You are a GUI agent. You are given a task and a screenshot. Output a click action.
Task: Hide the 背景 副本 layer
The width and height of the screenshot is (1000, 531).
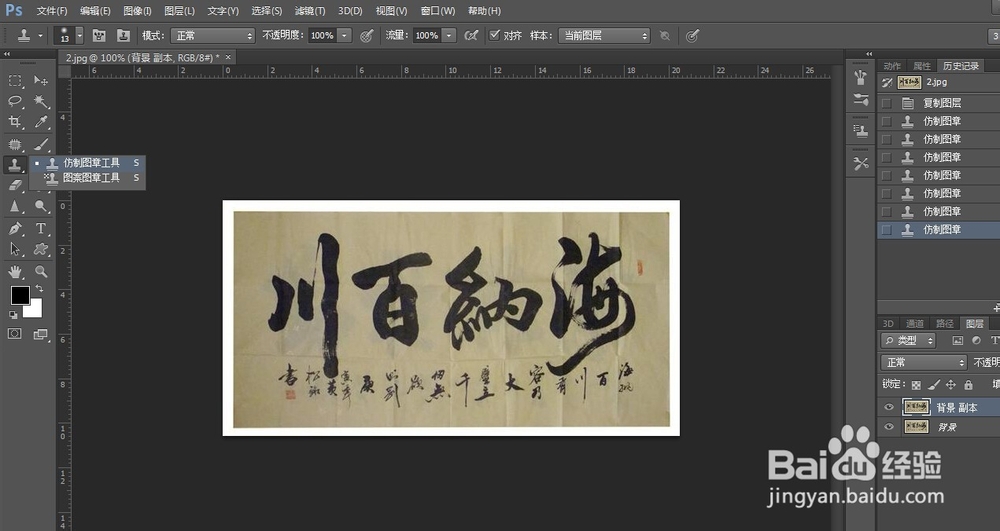click(888, 407)
